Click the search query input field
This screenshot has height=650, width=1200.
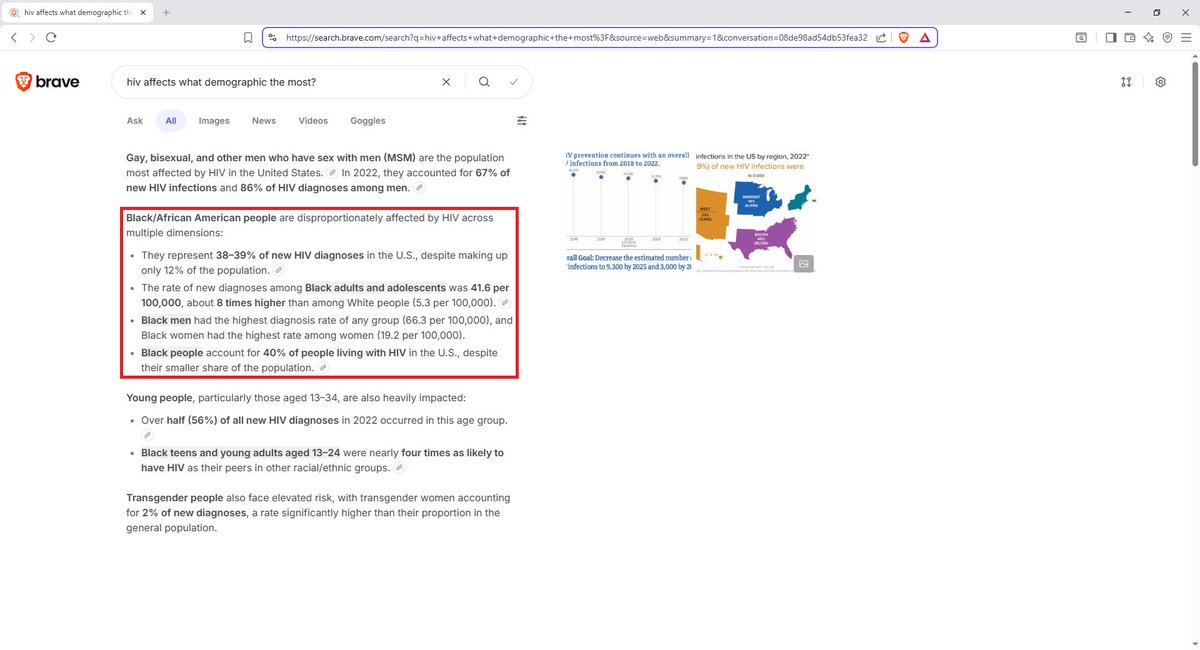pyautogui.click(x=280, y=82)
